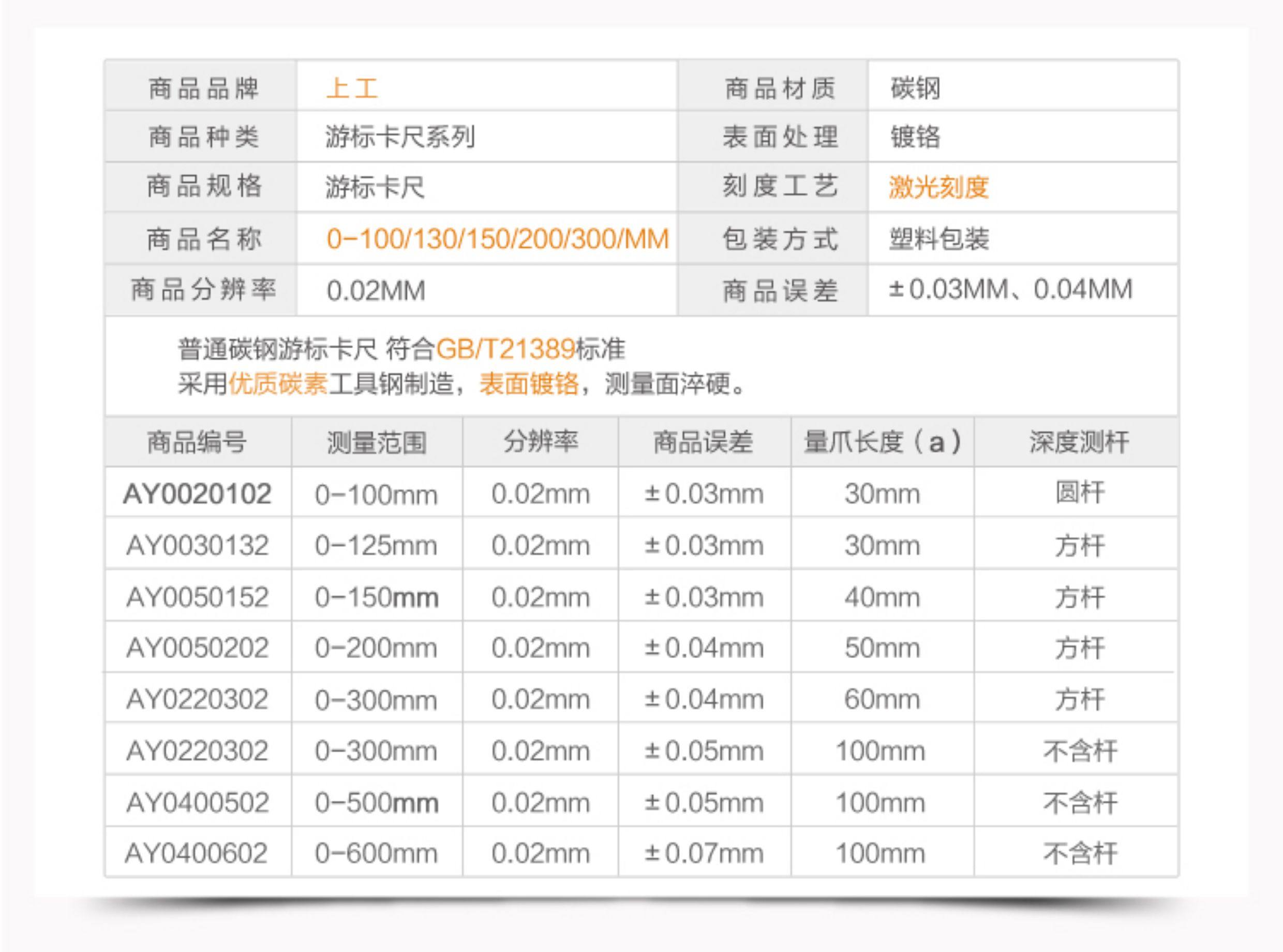Select product code AY0050152
The height and width of the screenshot is (952, 1283).
click(197, 597)
